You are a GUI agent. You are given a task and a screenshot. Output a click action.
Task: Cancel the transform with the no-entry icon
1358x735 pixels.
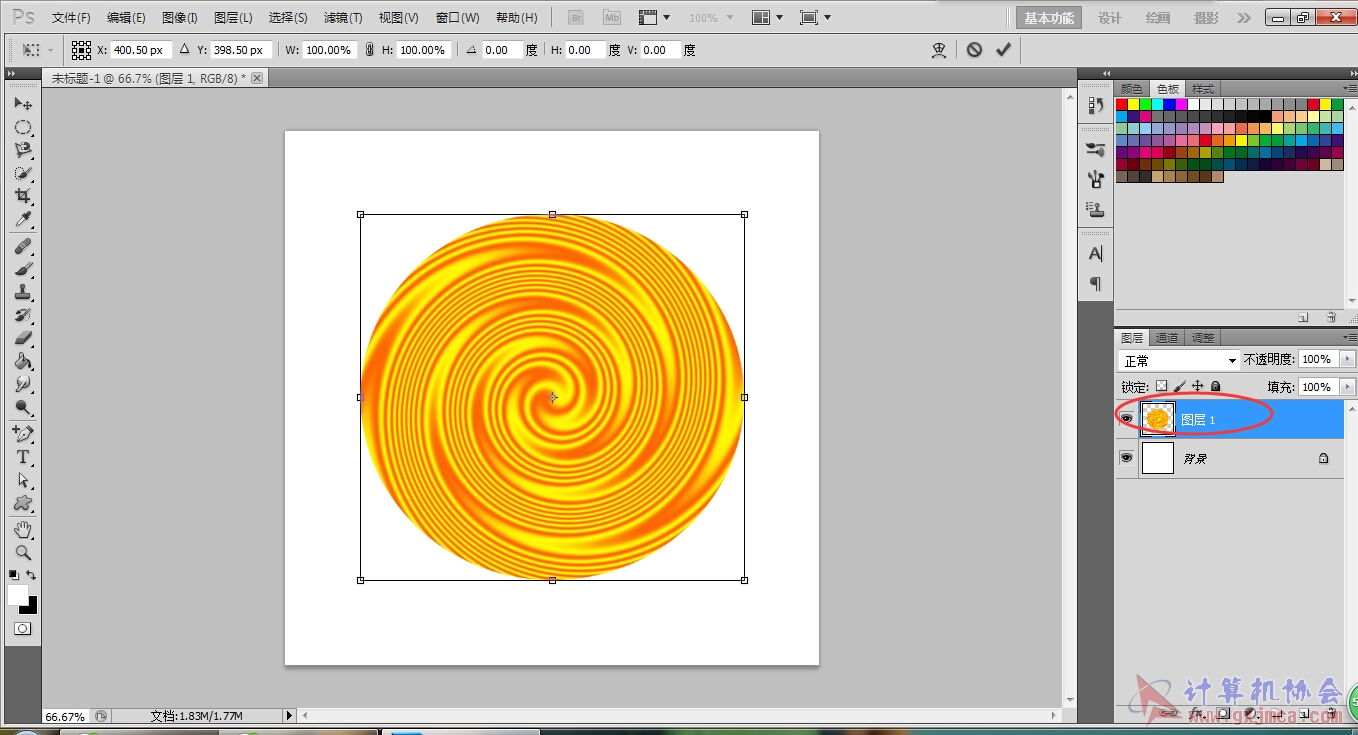tap(974, 50)
